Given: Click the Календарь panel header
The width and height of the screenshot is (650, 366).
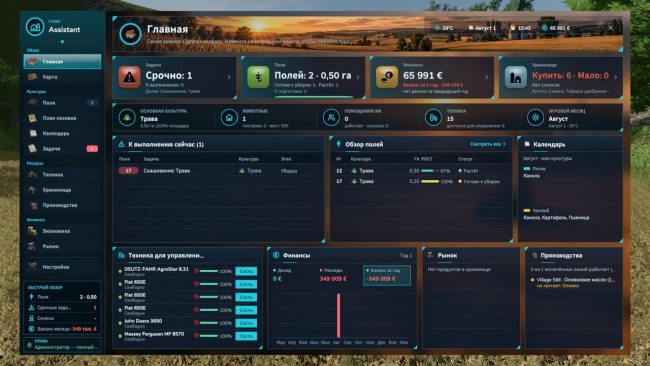Looking at the screenshot, I should (x=570, y=144).
